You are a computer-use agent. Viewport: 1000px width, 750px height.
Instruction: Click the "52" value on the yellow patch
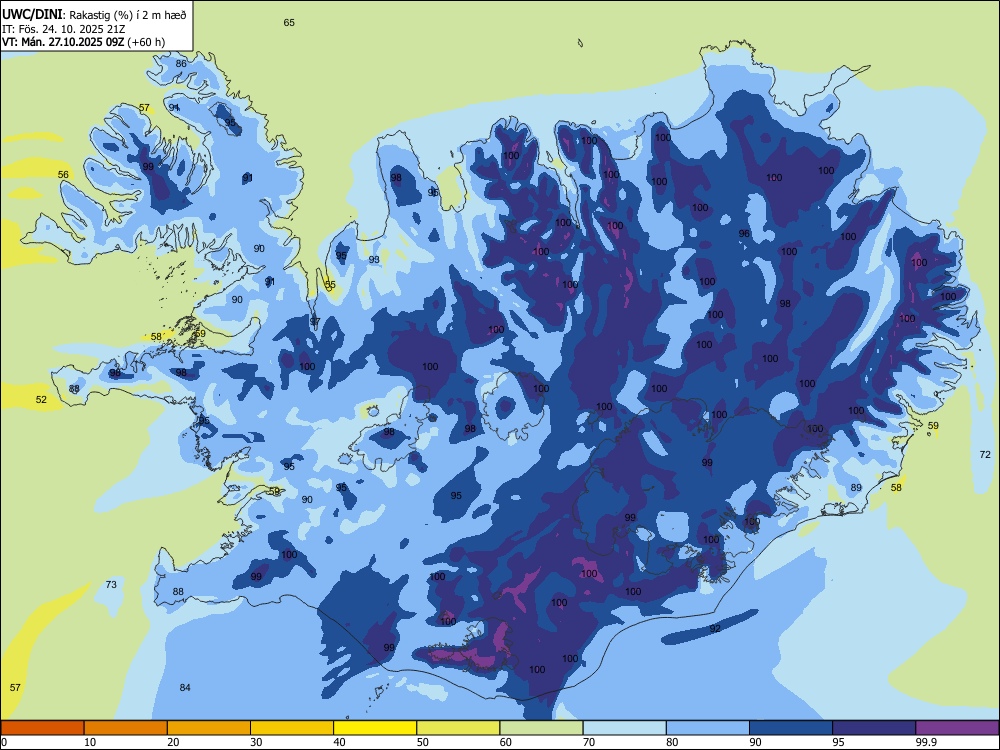[x=41, y=400]
